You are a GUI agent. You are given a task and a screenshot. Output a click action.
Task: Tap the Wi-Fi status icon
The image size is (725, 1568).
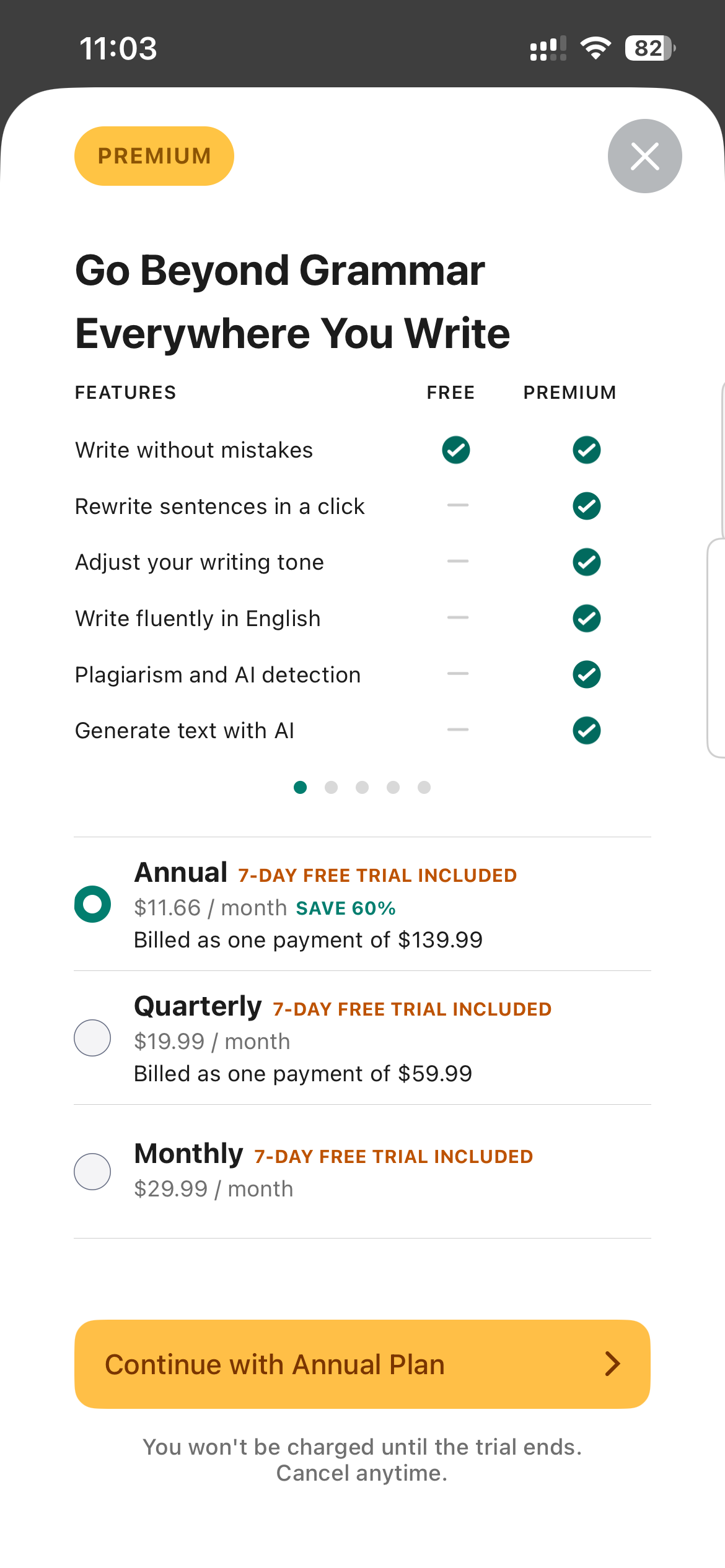[595, 48]
